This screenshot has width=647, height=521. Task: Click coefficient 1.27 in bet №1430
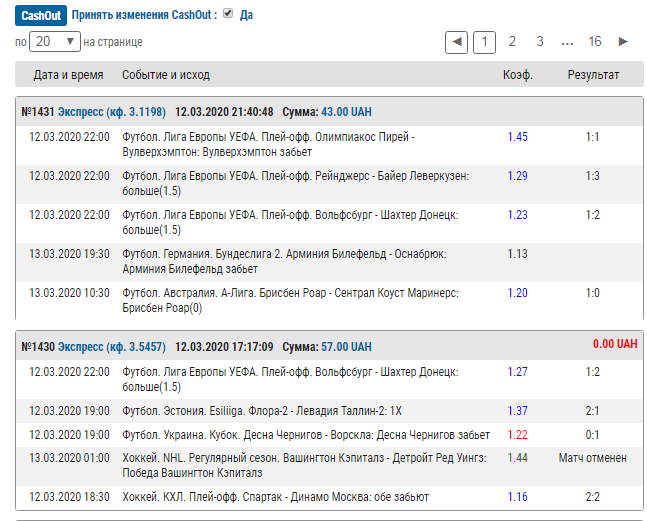click(517, 372)
